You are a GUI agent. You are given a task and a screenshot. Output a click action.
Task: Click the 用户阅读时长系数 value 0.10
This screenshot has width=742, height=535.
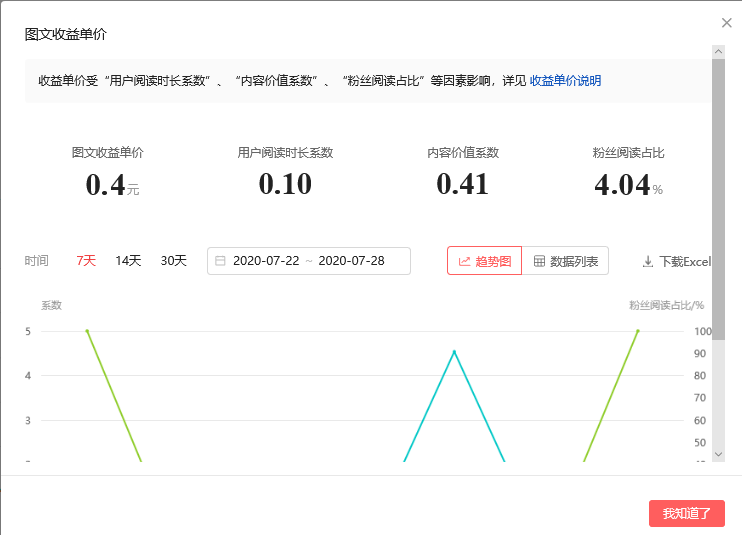coord(285,184)
